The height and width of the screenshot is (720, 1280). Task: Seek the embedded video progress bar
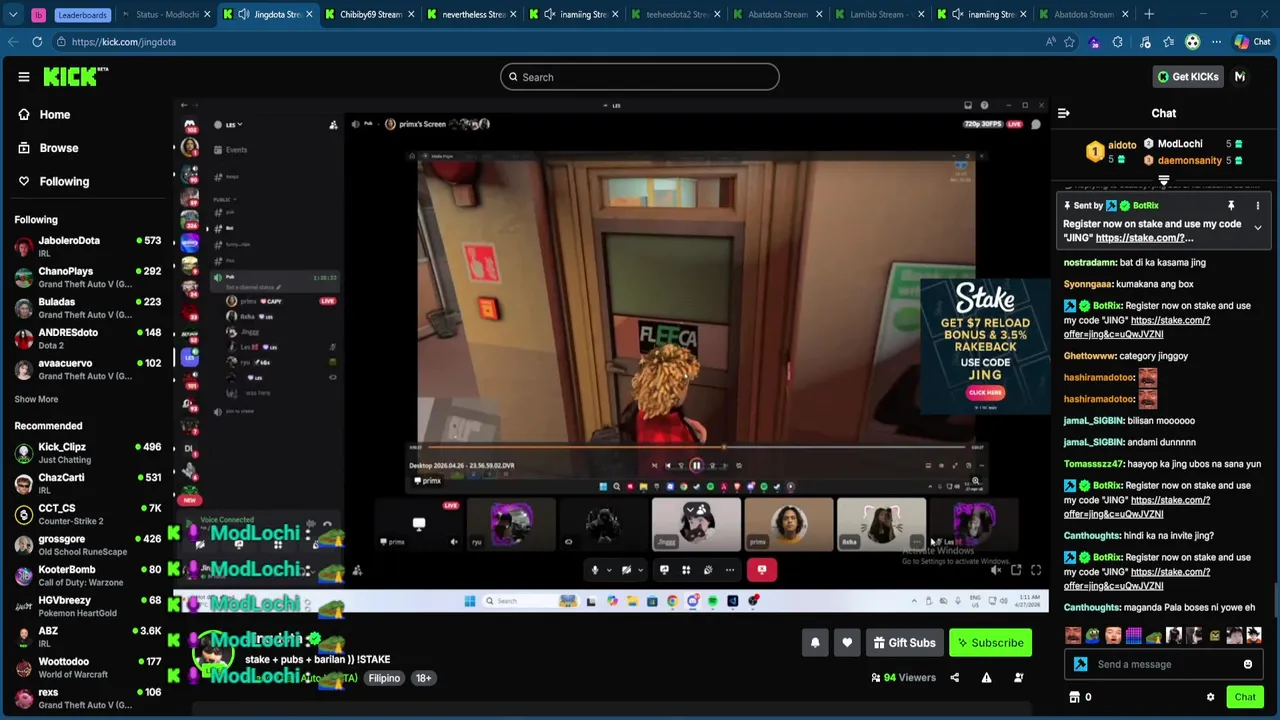(695, 448)
